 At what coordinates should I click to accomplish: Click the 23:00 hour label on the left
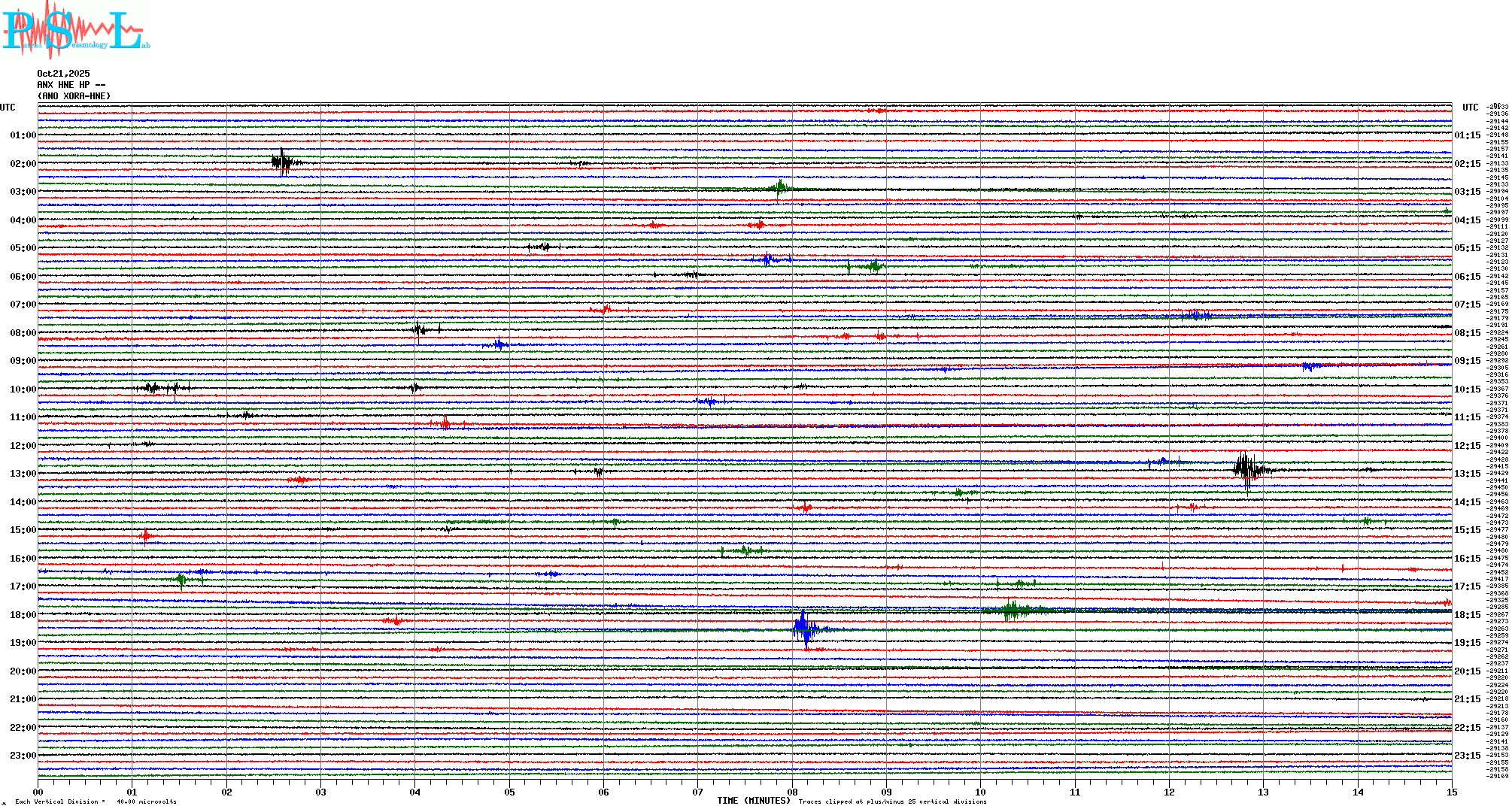point(23,756)
